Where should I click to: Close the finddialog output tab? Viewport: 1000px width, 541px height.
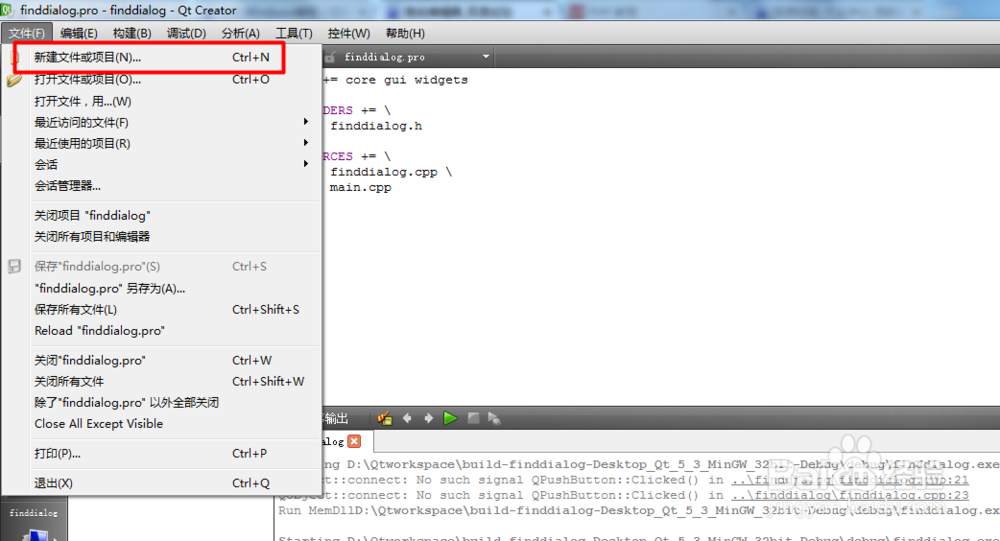click(x=355, y=441)
